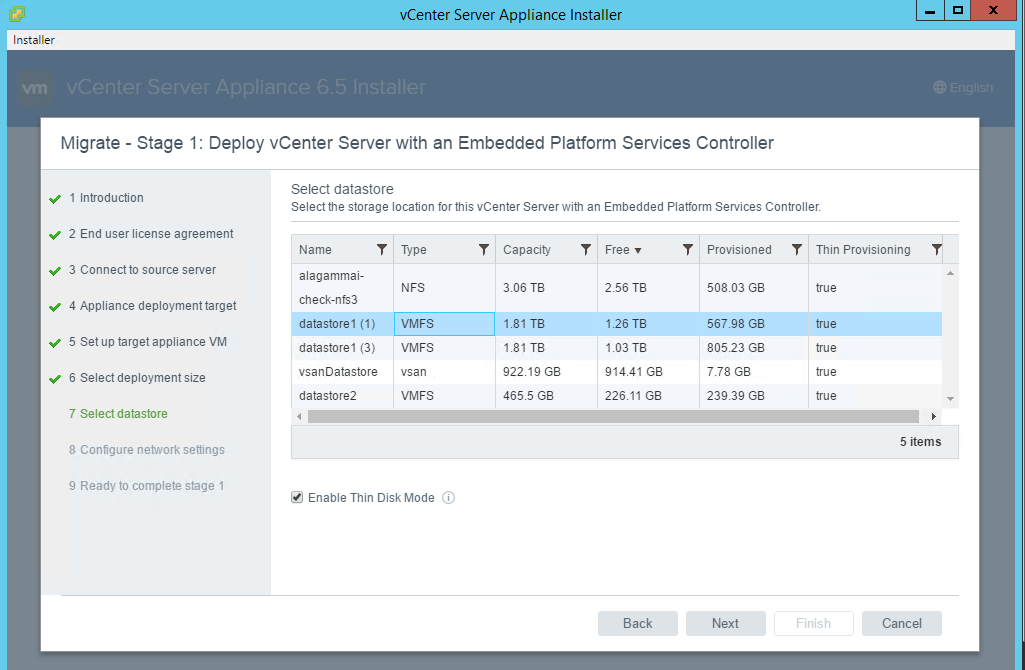
Task: Open the Free column filter
Action: pyautogui.click(x=688, y=249)
